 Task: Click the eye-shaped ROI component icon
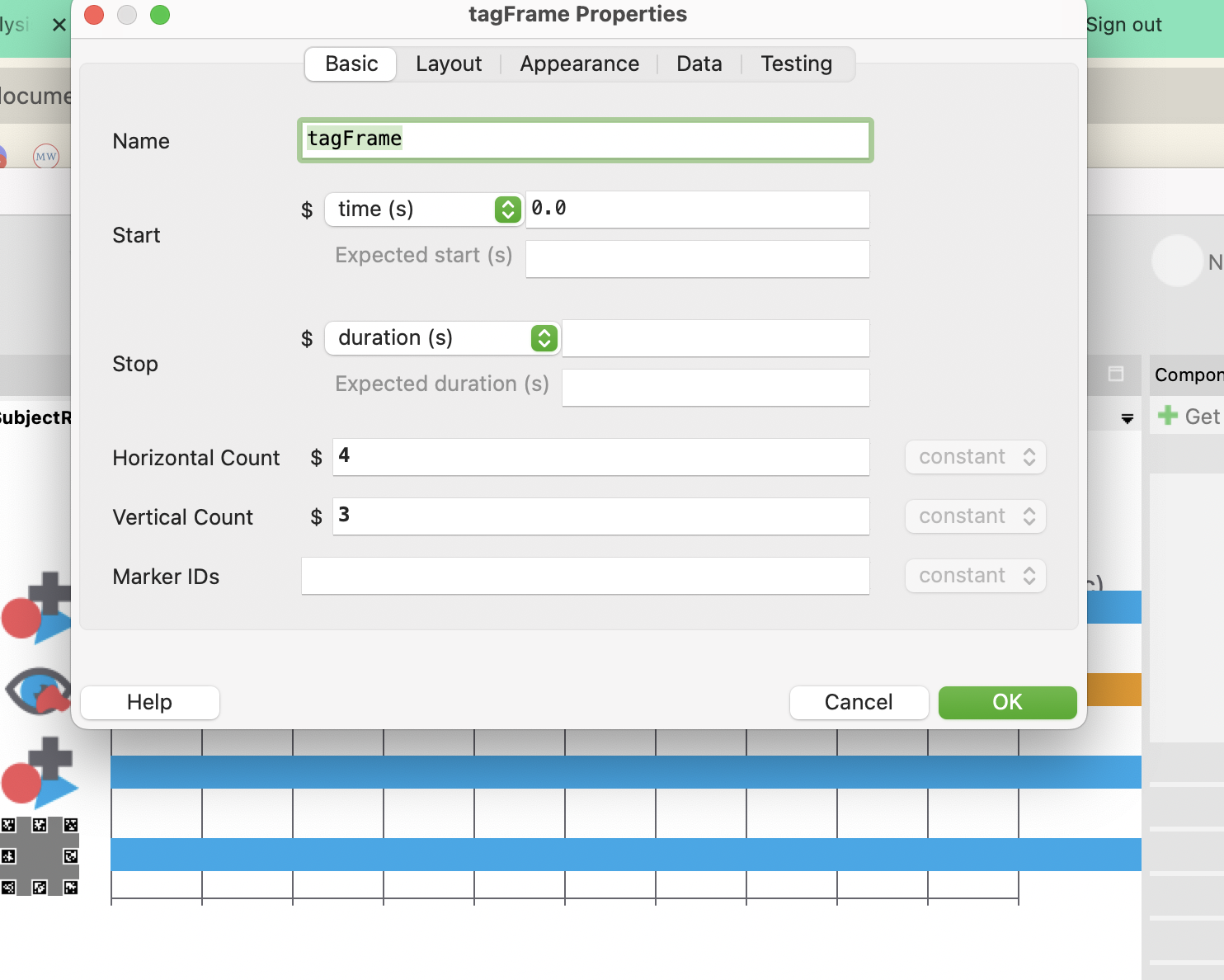click(x=37, y=690)
